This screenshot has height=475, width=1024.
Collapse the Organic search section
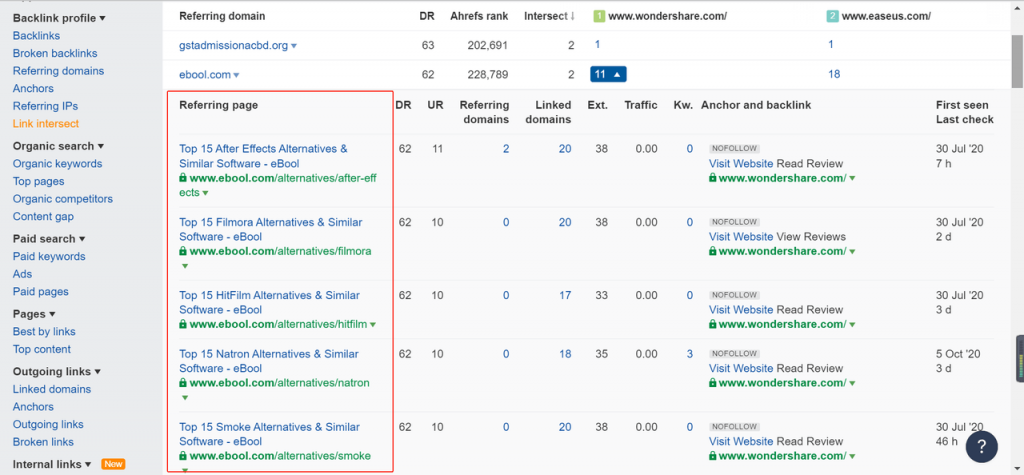[x=58, y=146]
